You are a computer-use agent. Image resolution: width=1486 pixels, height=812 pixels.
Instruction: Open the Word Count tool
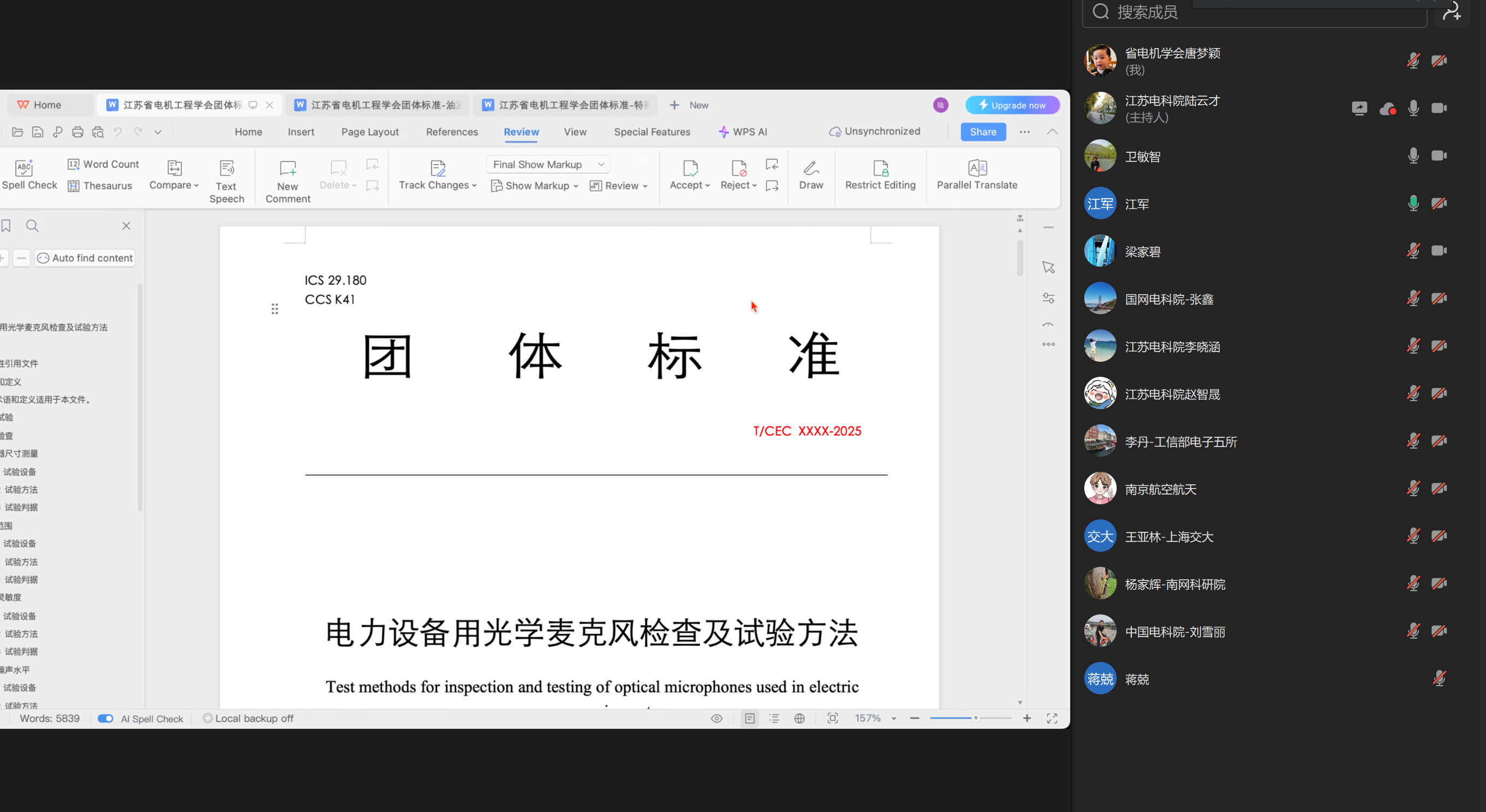tap(104, 164)
